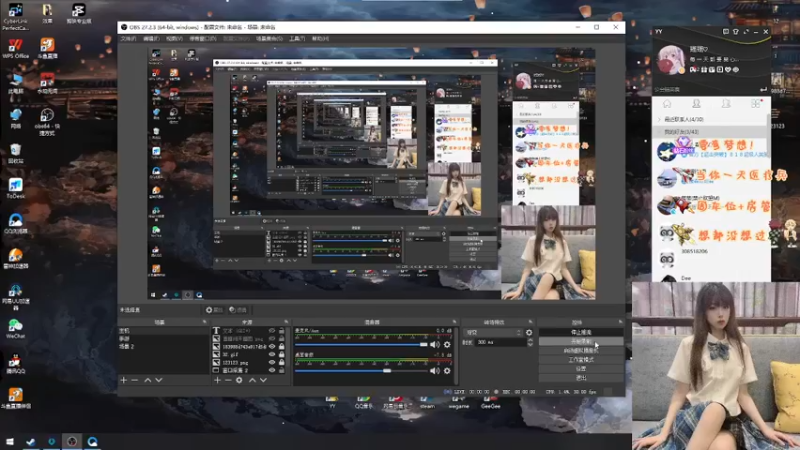
Task: Open the ToDesk desktop icon
Action: pyautogui.click(x=15, y=188)
